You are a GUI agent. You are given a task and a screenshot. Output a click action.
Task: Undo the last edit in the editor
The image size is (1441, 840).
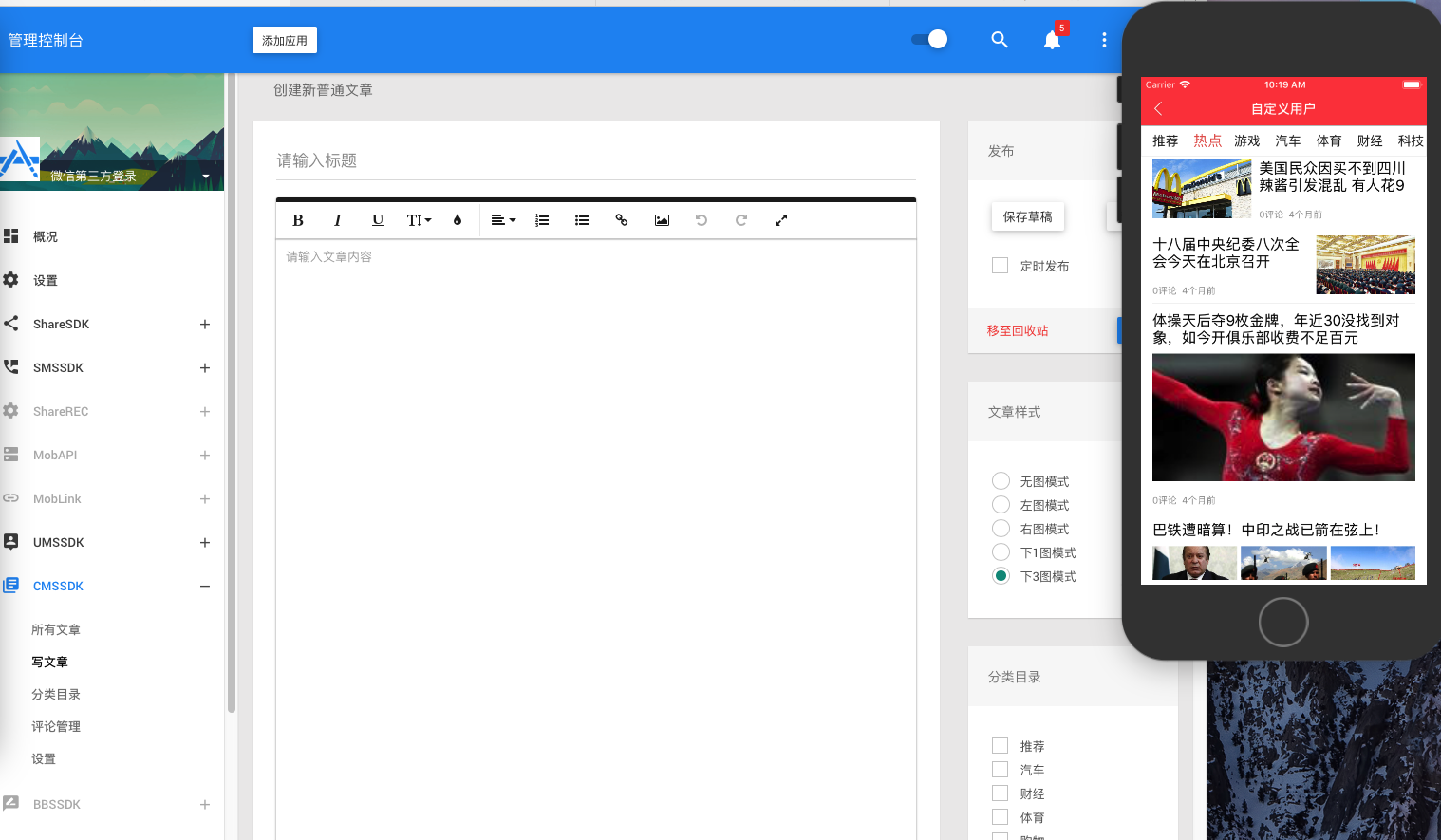pos(702,219)
